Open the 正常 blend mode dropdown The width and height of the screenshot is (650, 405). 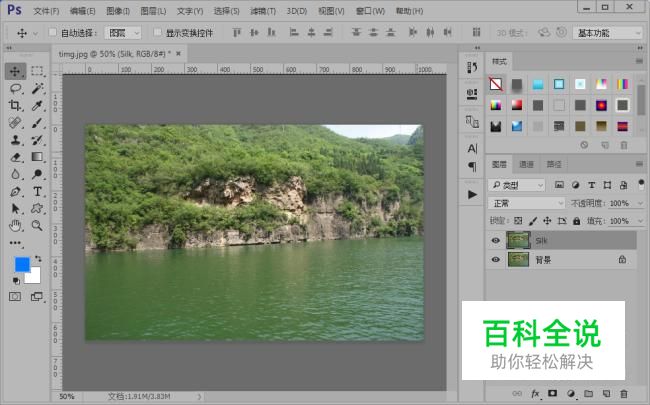(x=526, y=203)
